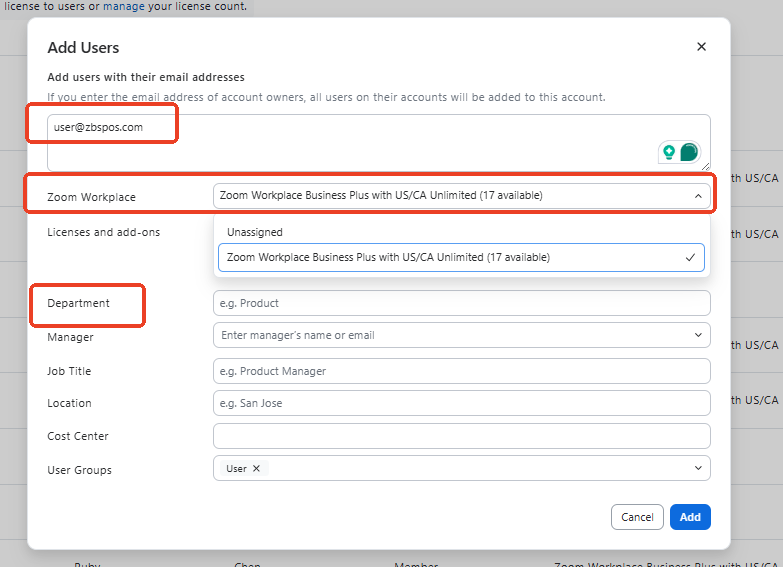Click the Manager label
The image size is (783, 567).
coord(70,337)
